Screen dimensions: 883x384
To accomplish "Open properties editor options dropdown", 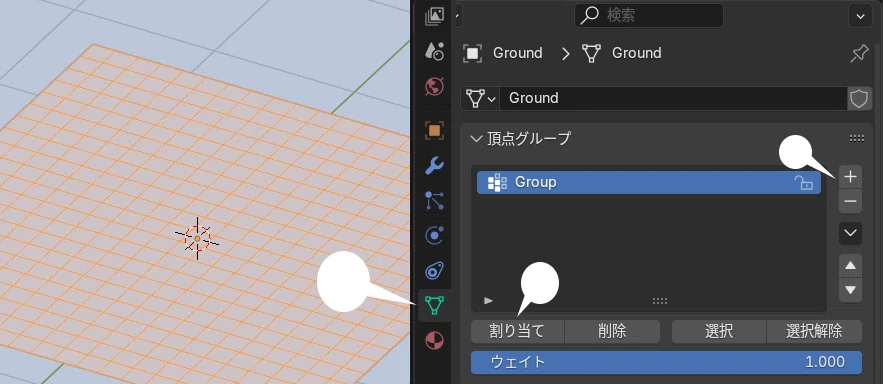I will (x=860, y=16).
